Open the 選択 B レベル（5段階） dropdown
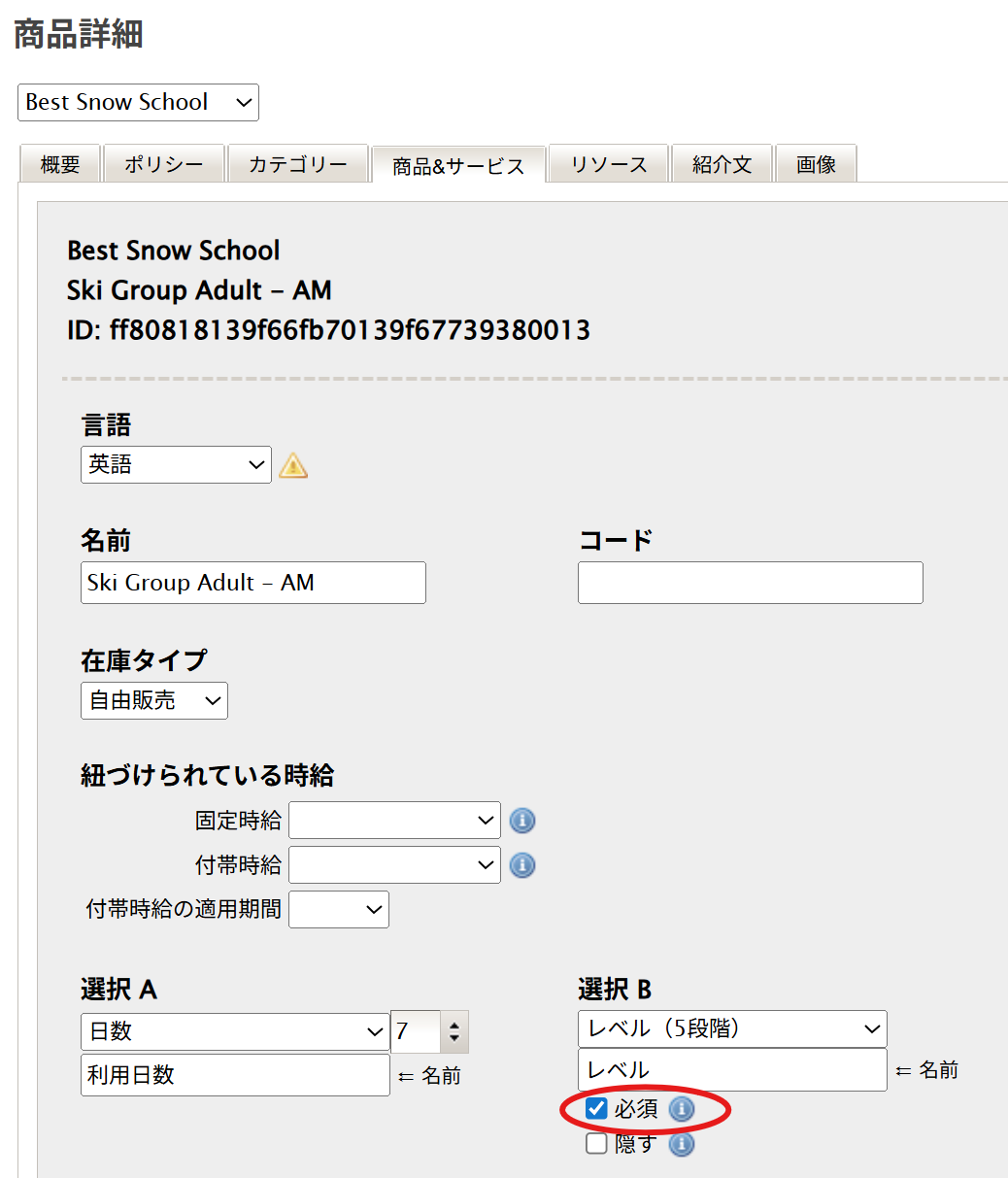This screenshot has width=1008, height=1178. 732,1029
